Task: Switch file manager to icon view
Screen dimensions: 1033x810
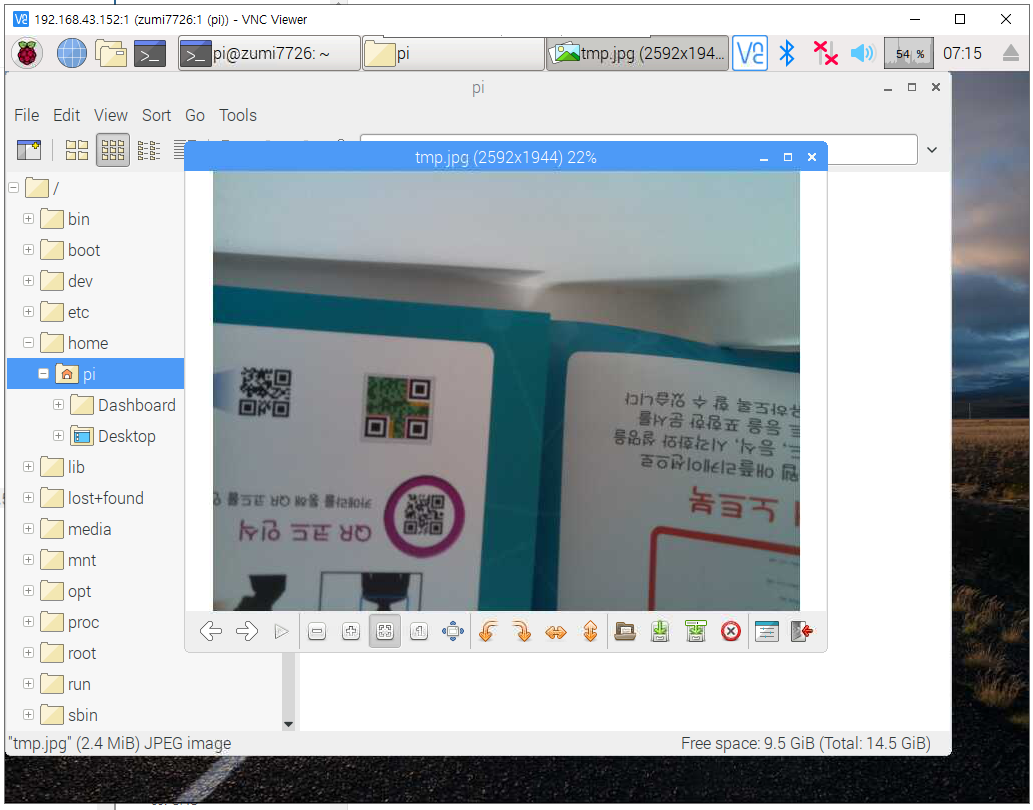Action: point(77,150)
